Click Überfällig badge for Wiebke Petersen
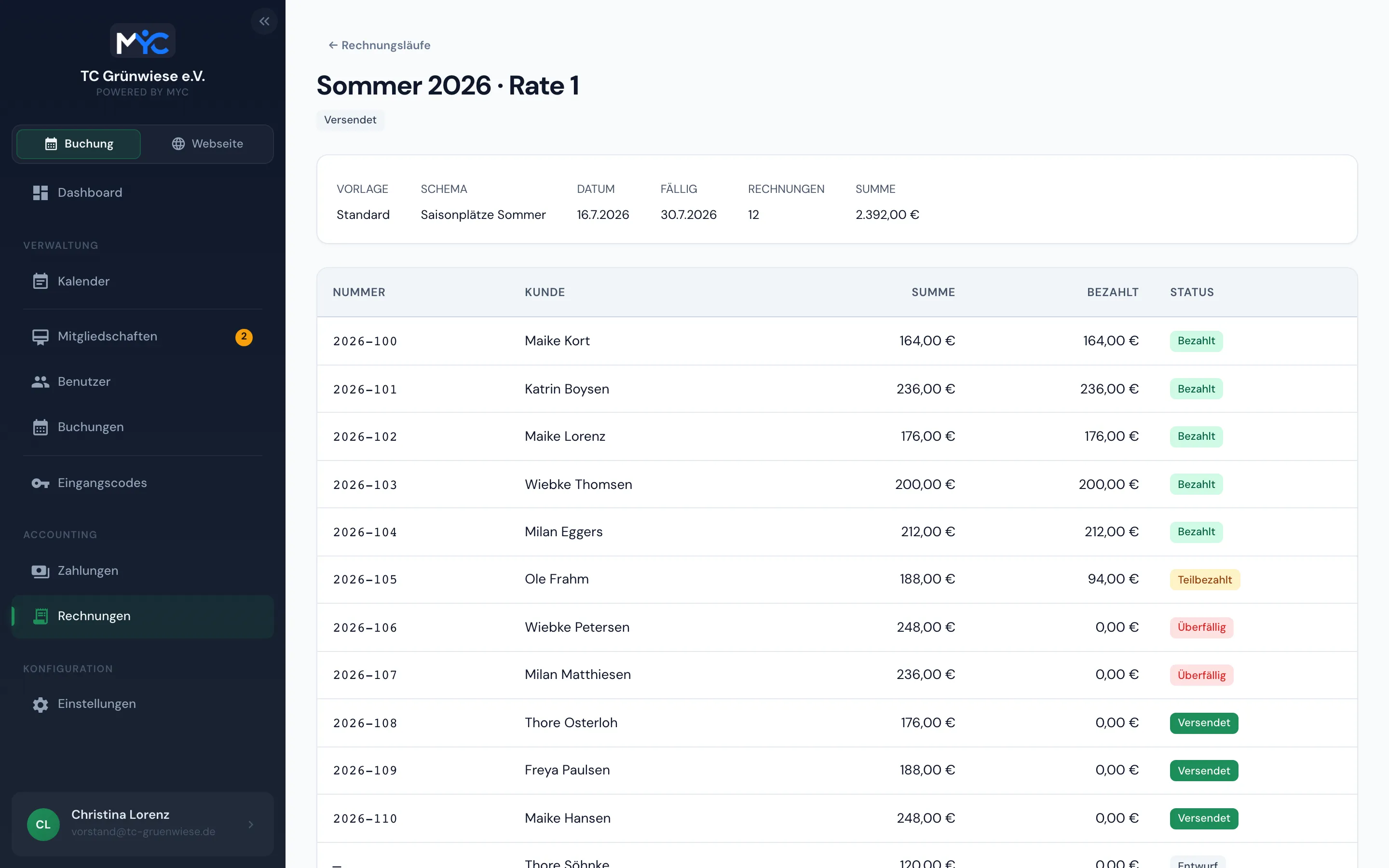Viewport: 1389px width, 868px height. (1201, 627)
